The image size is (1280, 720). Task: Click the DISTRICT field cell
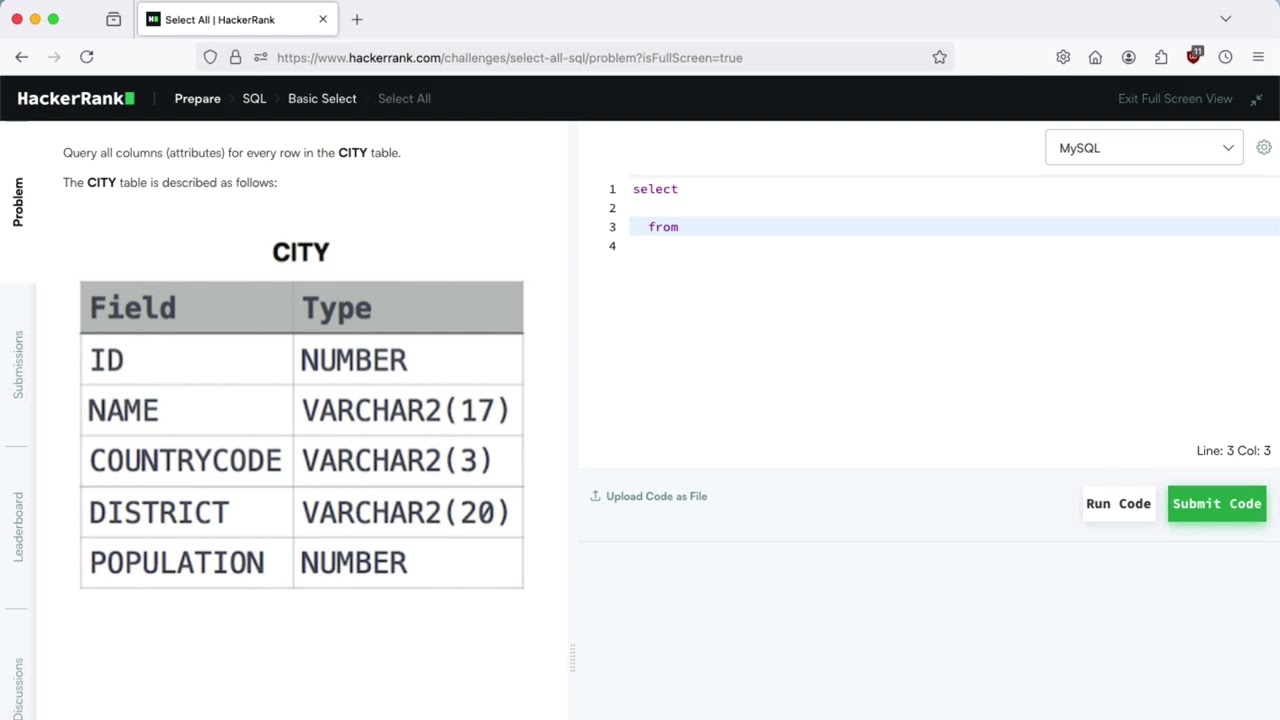tap(186, 512)
